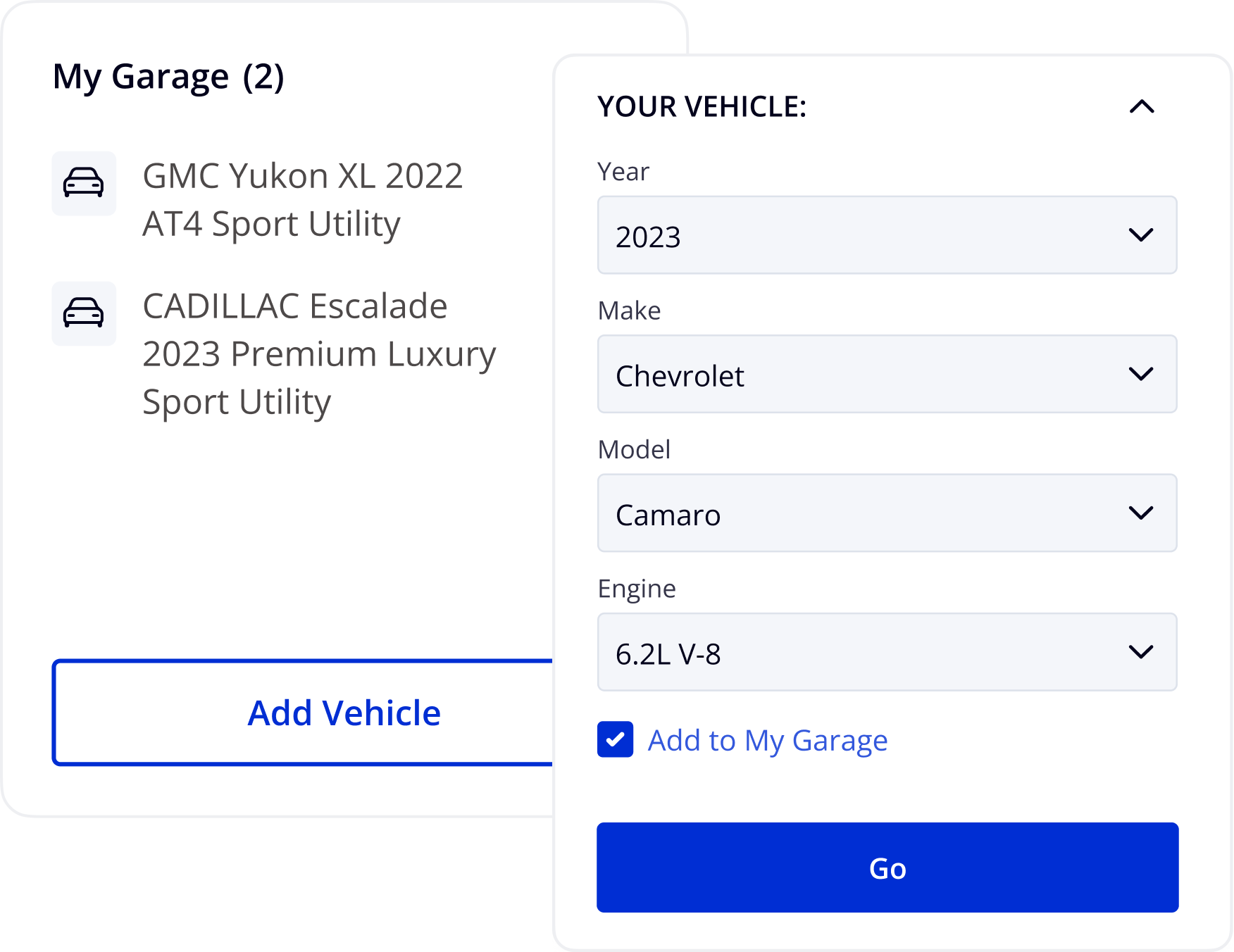The width and height of the screenshot is (1234, 952).
Task: Collapse the YOUR VEHICLE panel with the chevron
Action: point(1142,107)
